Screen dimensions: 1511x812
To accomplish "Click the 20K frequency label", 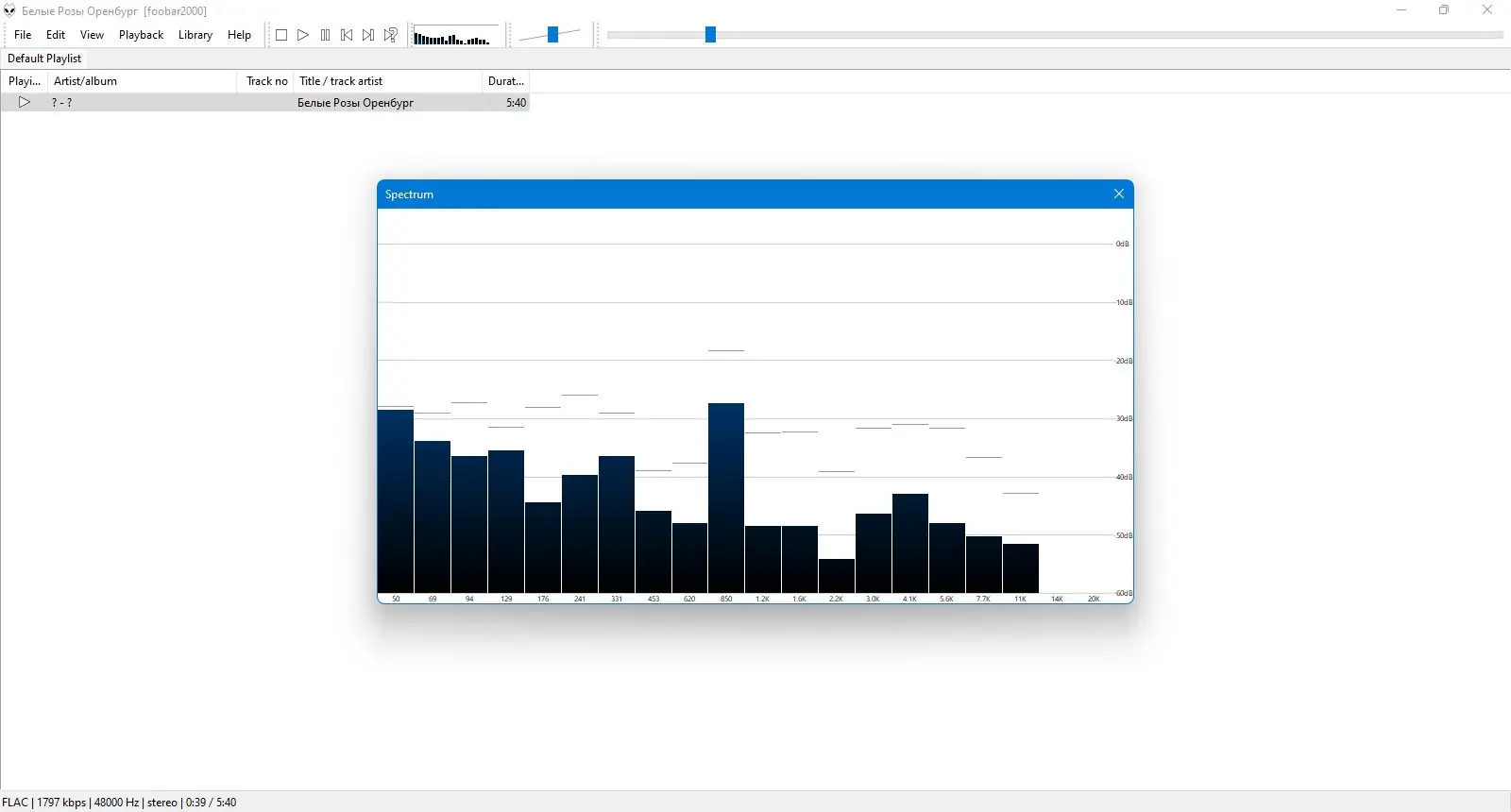I will click(x=1094, y=599).
